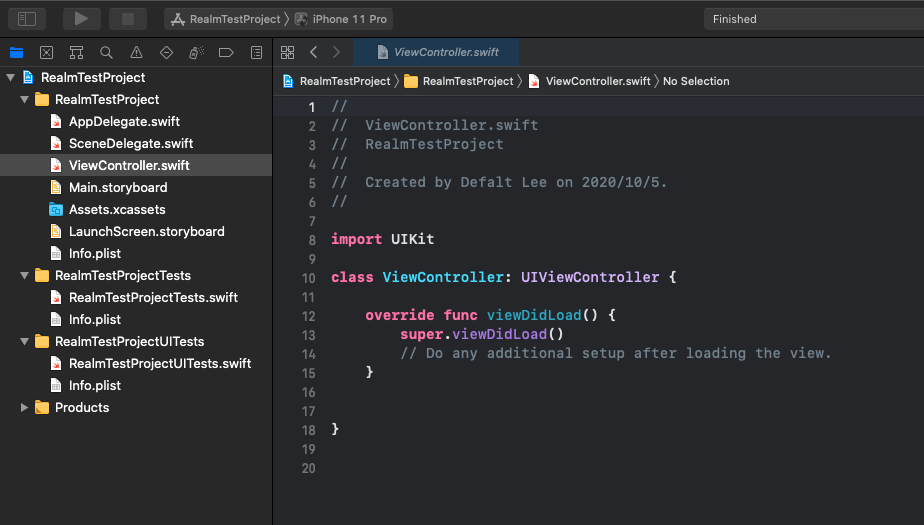
Task: Click line number 12 in the gutter
Action: pos(308,316)
